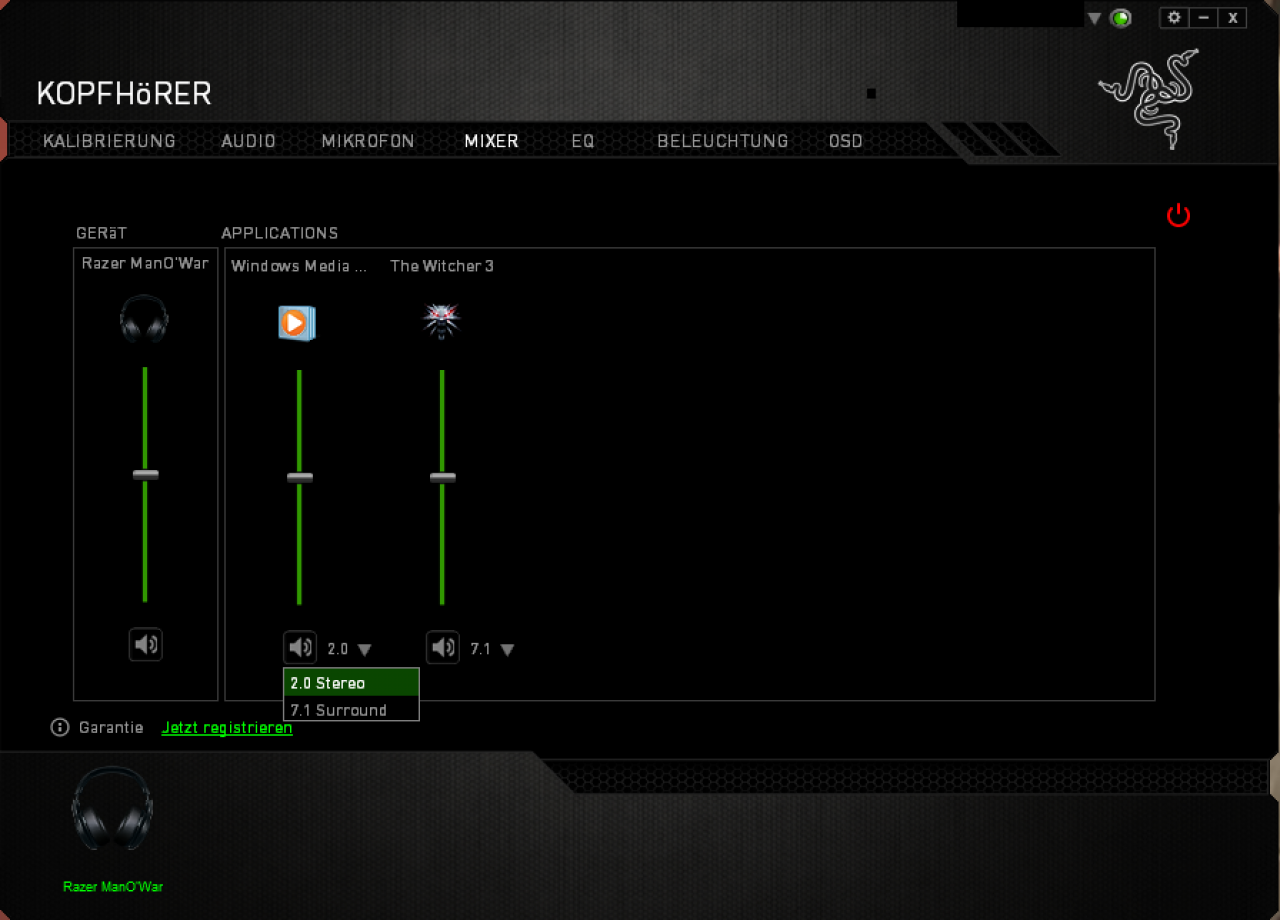This screenshot has width=1280, height=920.
Task: Mute the Razer ManO'War device
Action: click(146, 644)
